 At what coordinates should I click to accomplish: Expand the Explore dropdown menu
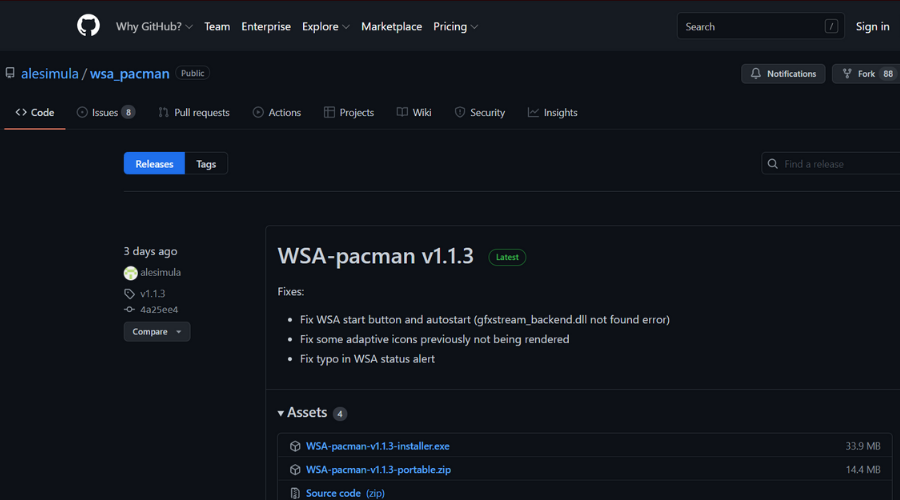point(326,27)
